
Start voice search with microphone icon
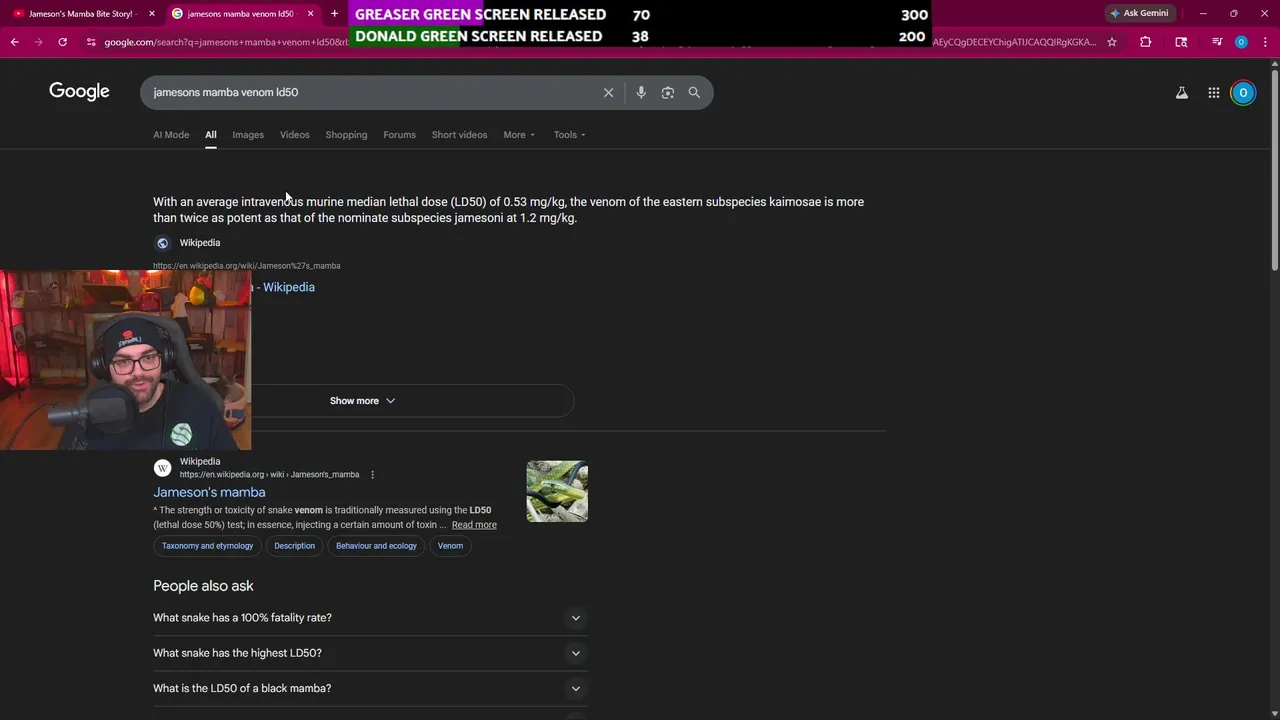coord(641,92)
